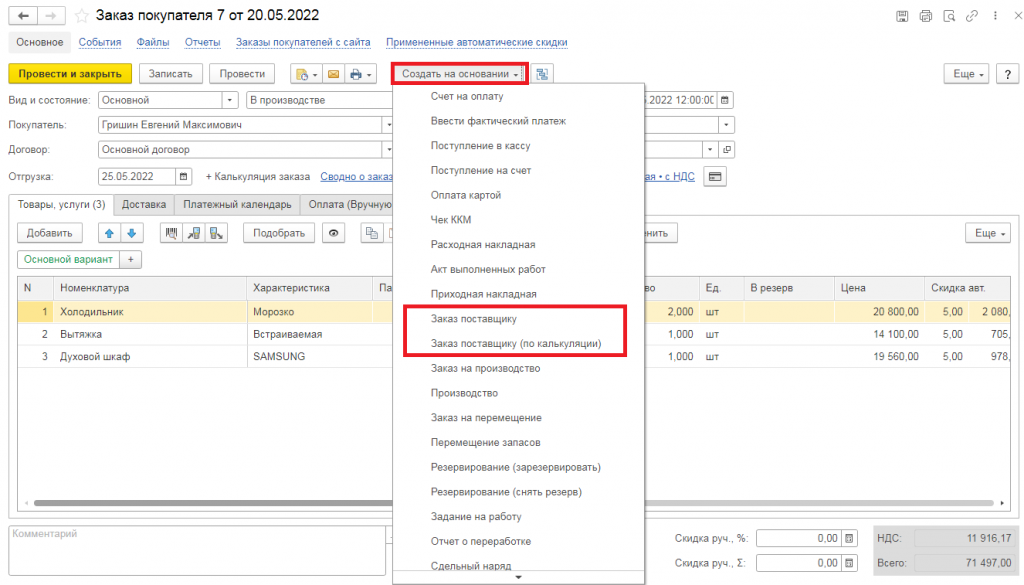Image resolution: width=1024 pixels, height=585 pixels.
Task: Click the eye visibility icon
Action: 334,233
